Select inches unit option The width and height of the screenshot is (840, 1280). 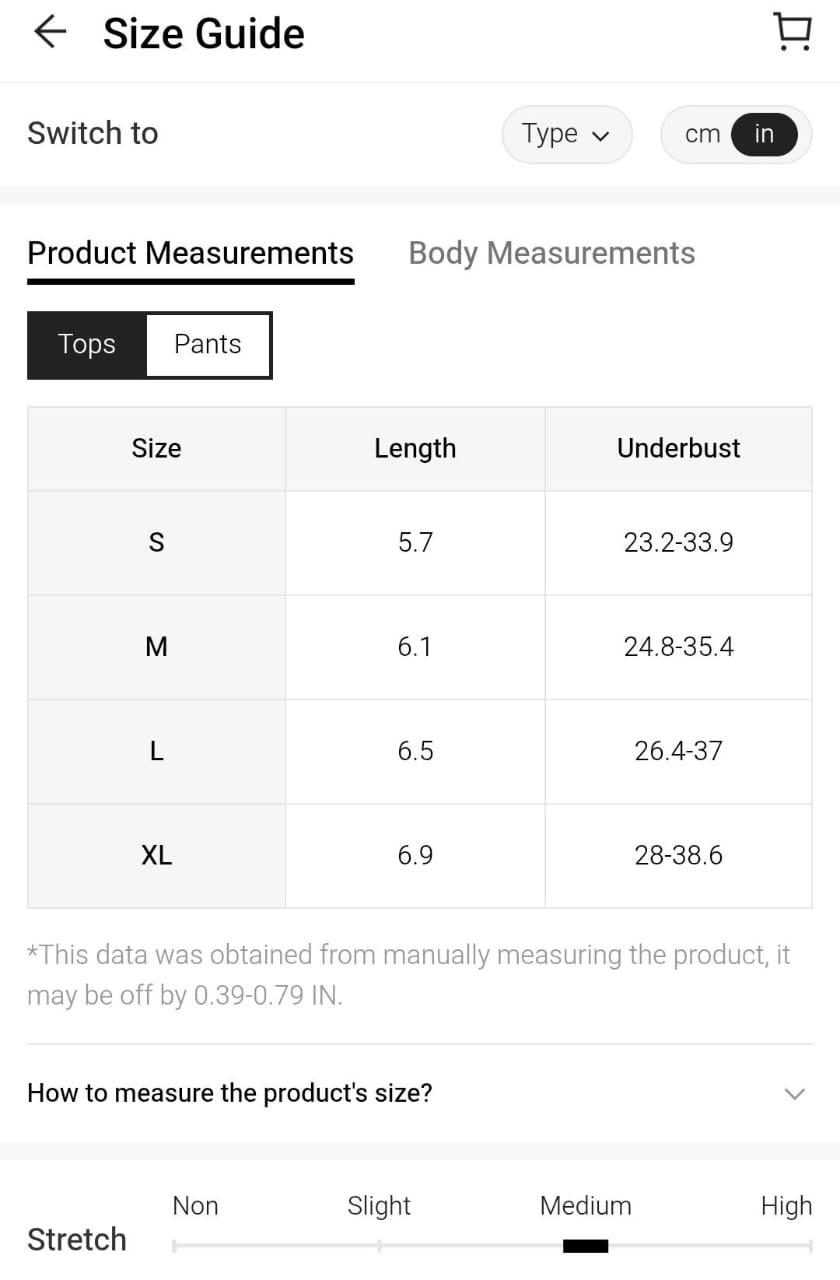[x=765, y=134]
